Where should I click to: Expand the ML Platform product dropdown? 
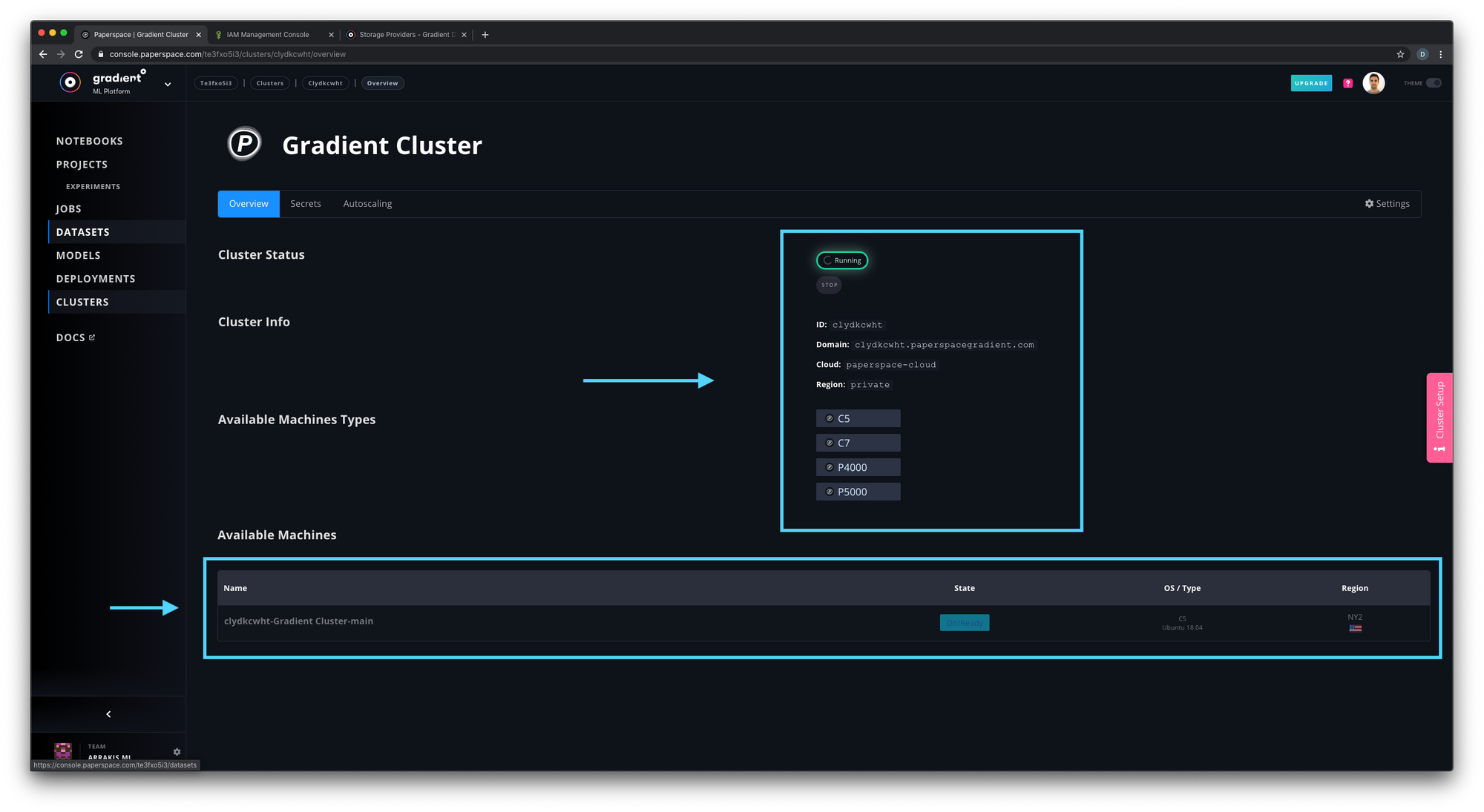coord(168,84)
